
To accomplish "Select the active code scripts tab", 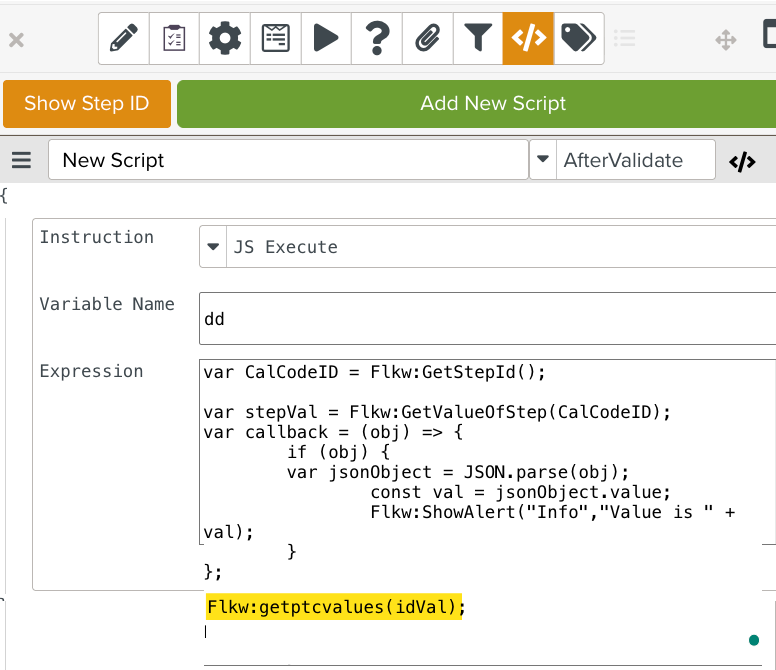I will tap(528, 39).
